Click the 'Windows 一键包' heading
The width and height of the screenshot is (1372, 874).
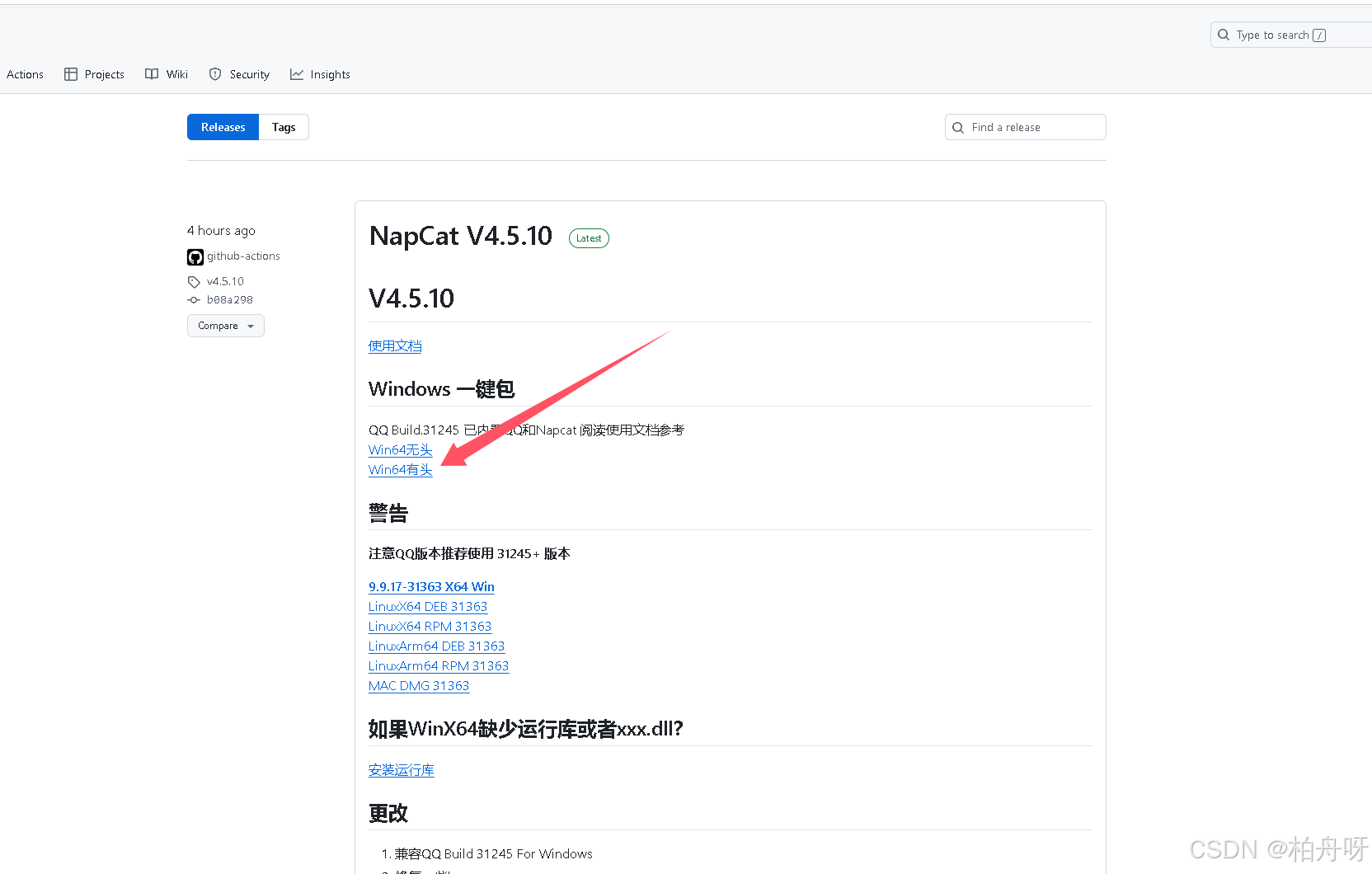[x=442, y=389]
